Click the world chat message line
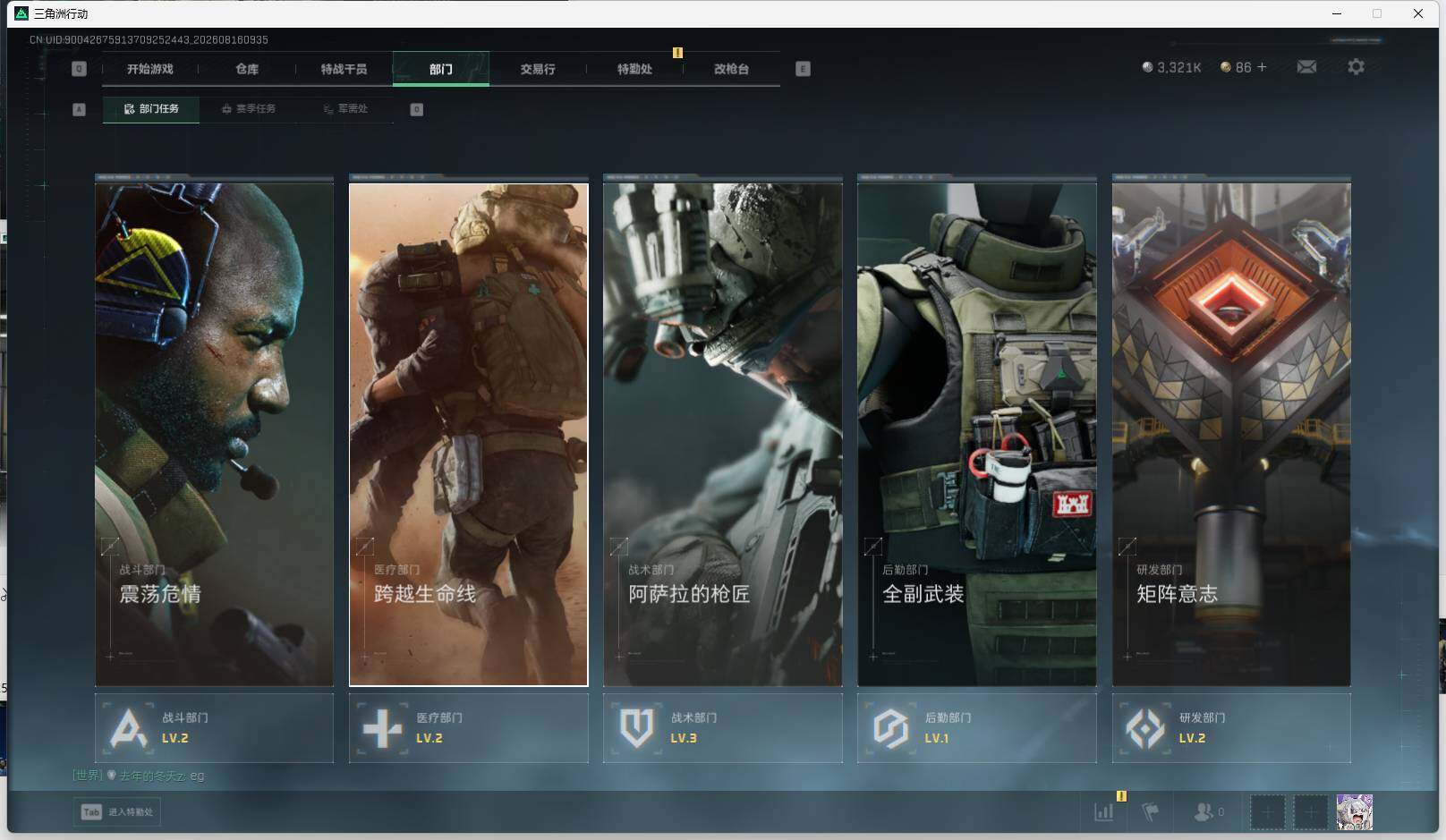This screenshot has width=1446, height=840. 139,776
